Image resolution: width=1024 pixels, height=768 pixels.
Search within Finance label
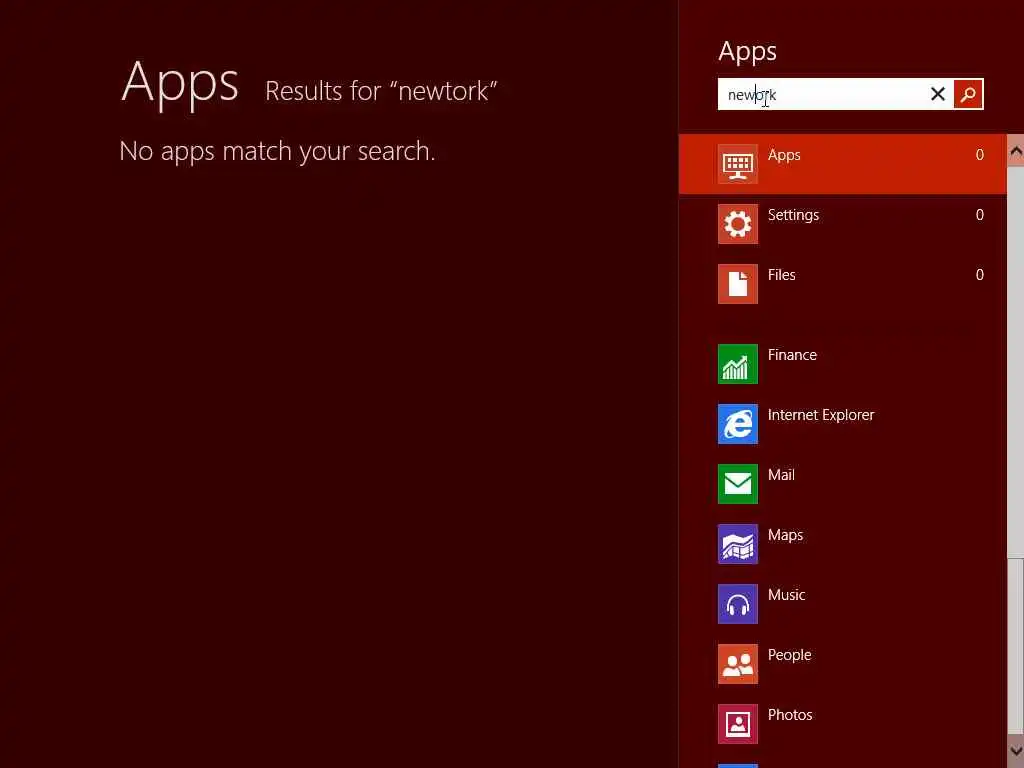(792, 355)
